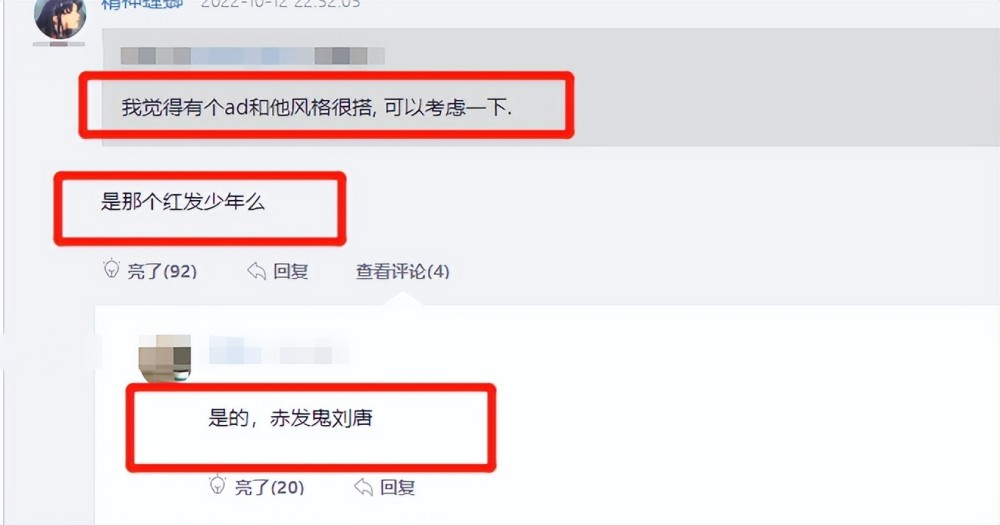Click the reply arrow icon after 亮了(20)
Viewport: 1000px width, 525px height.
tap(364, 487)
